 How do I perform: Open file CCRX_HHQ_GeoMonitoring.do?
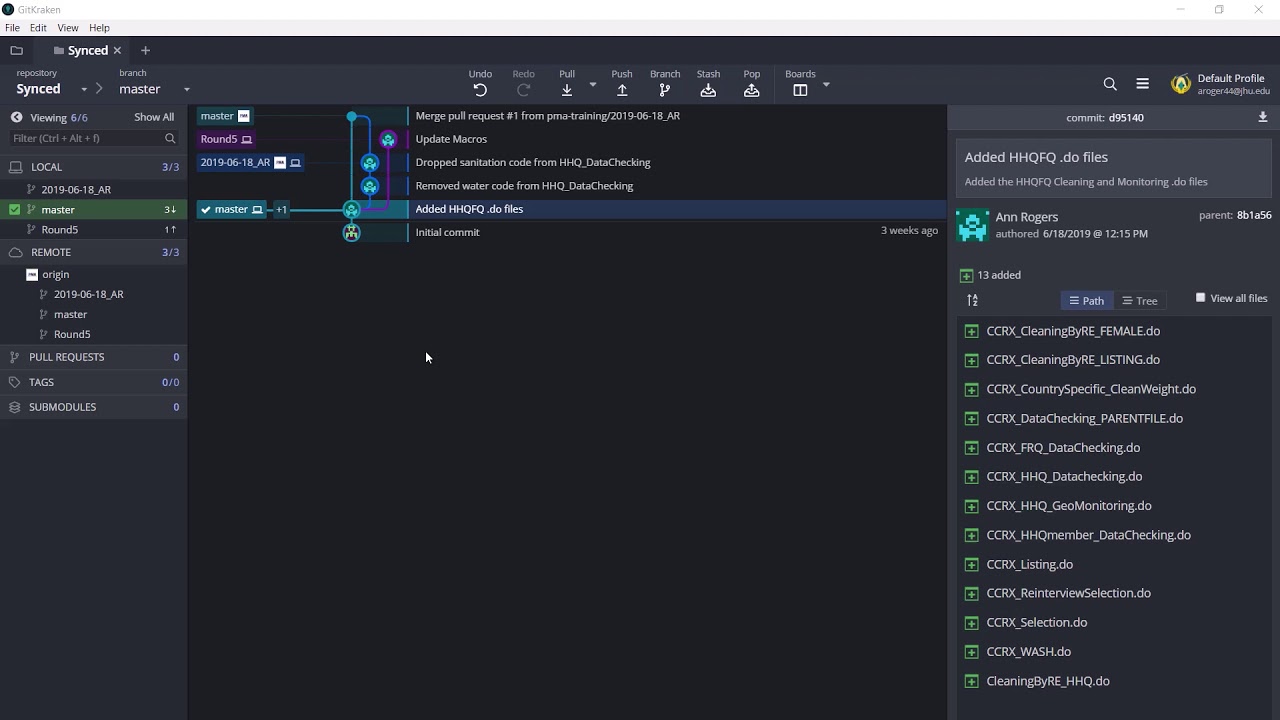click(x=1068, y=506)
